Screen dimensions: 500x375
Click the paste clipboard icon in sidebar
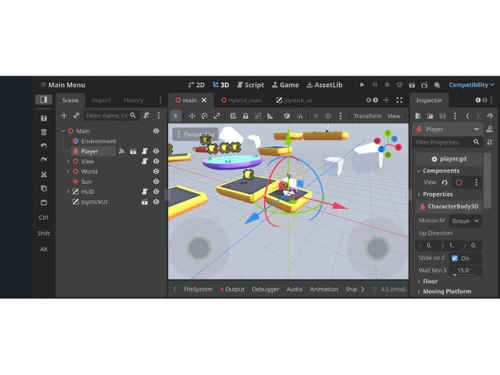tap(44, 202)
